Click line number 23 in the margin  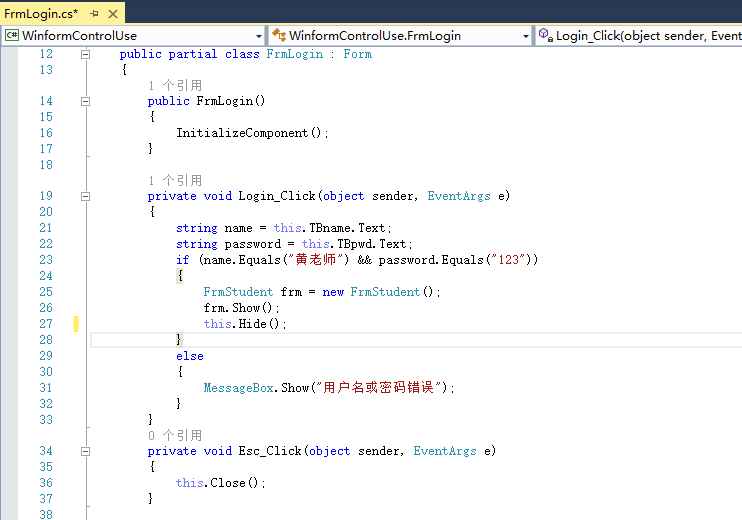[46, 260]
